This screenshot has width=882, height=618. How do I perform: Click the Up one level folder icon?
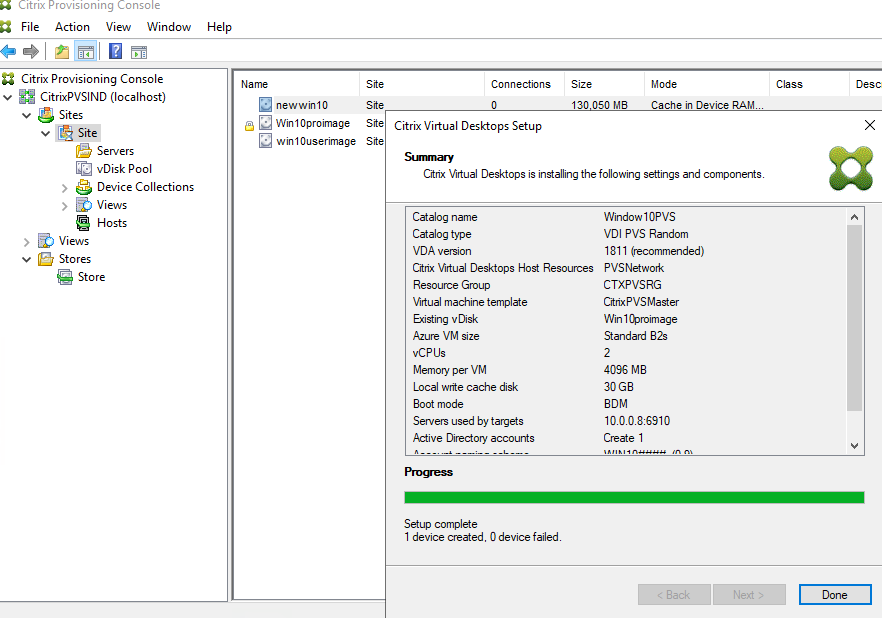(x=62, y=52)
